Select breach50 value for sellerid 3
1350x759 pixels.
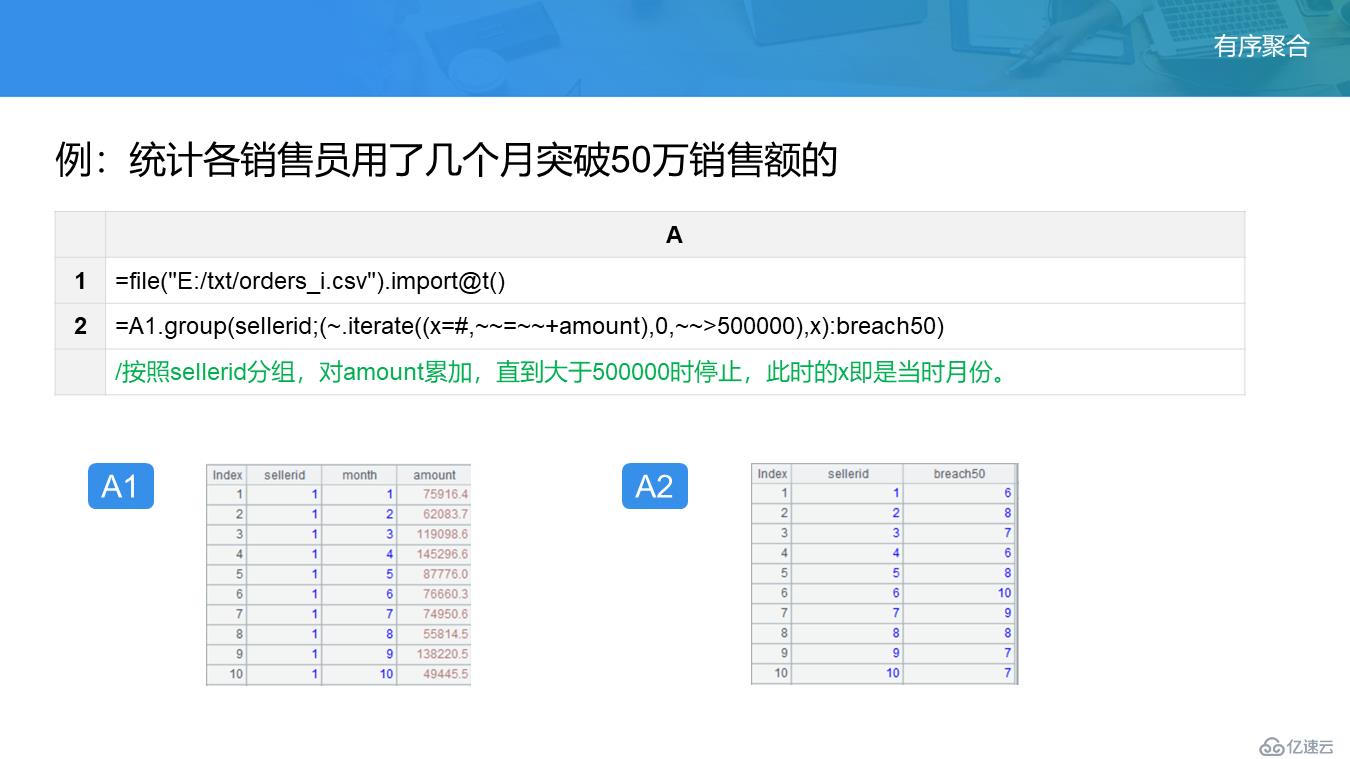[959, 533]
